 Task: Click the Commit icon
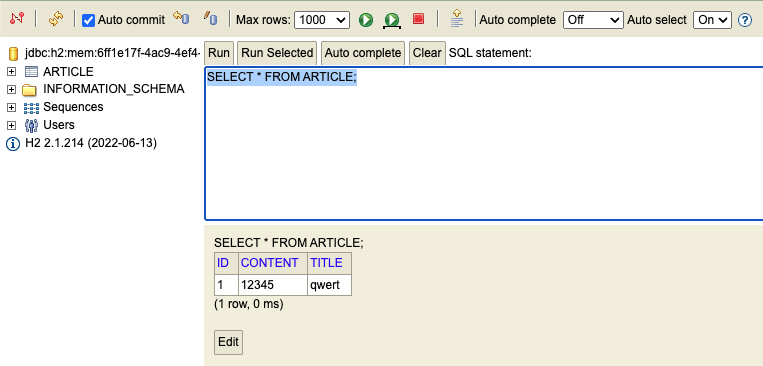[x=210, y=19]
